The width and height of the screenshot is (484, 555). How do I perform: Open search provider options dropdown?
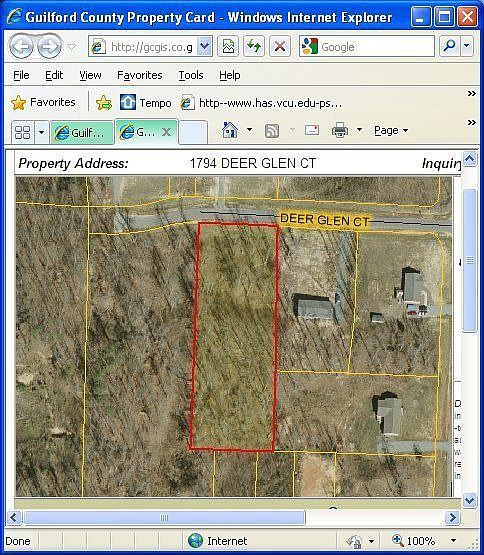(467, 46)
